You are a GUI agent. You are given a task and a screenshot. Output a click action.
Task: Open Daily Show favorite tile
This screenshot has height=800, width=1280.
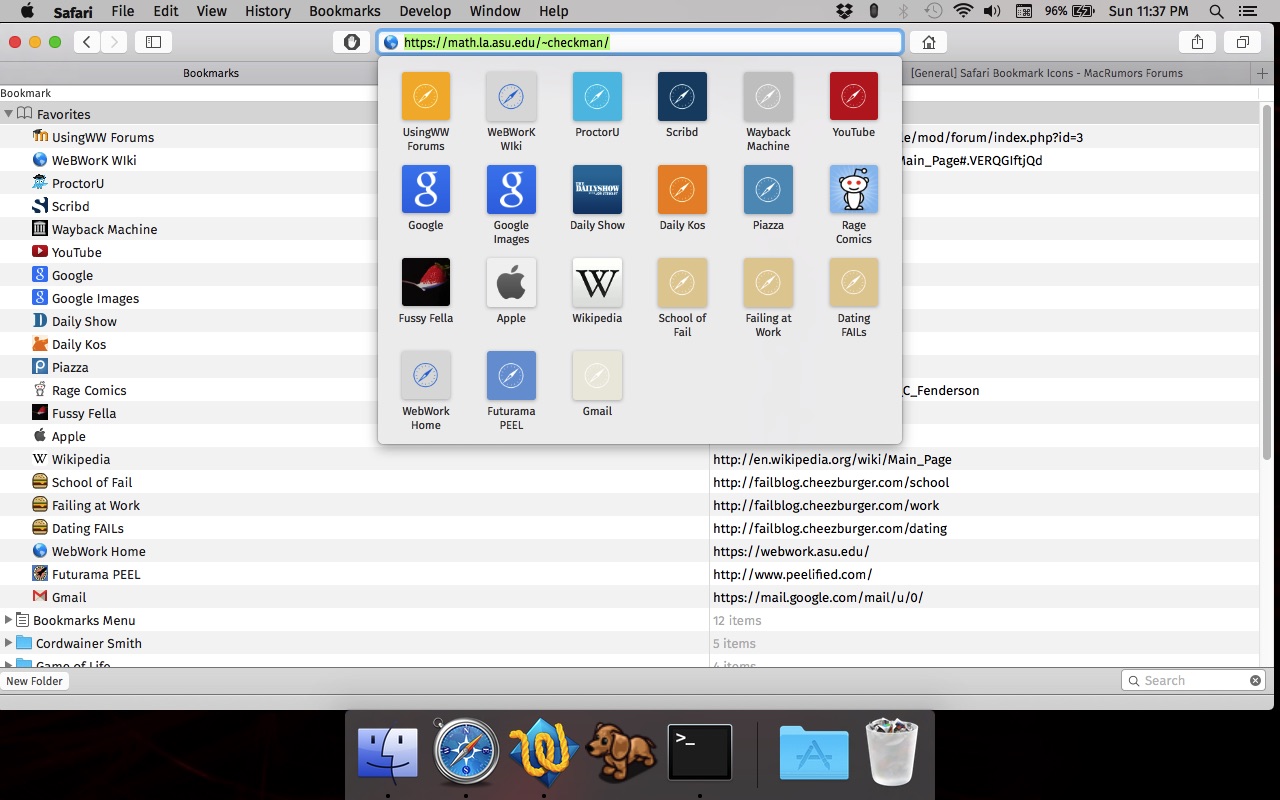pyautogui.click(x=597, y=190)
